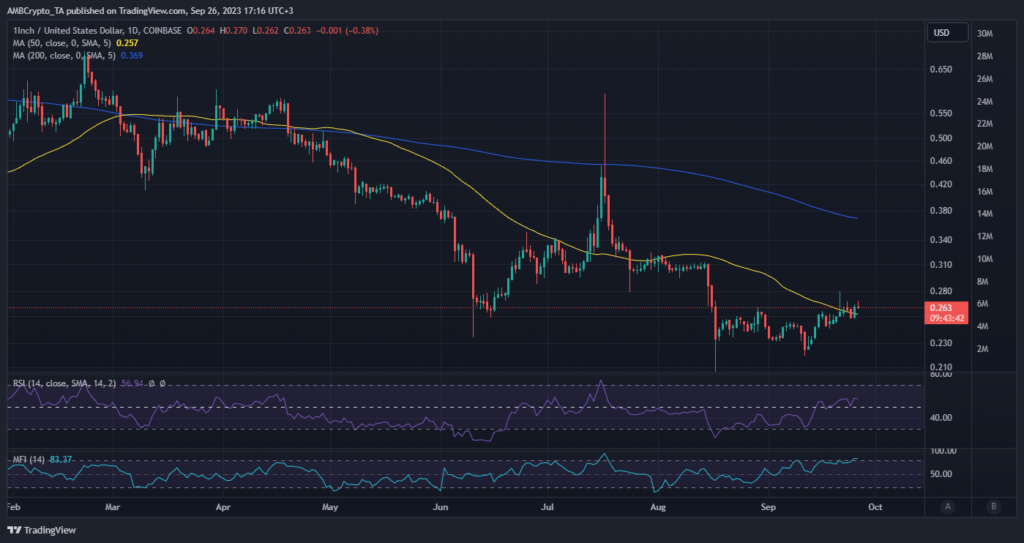Click the 30M label on volume scale
Image resolution: width=1024 pixels, height=543 pixels.
984,34
